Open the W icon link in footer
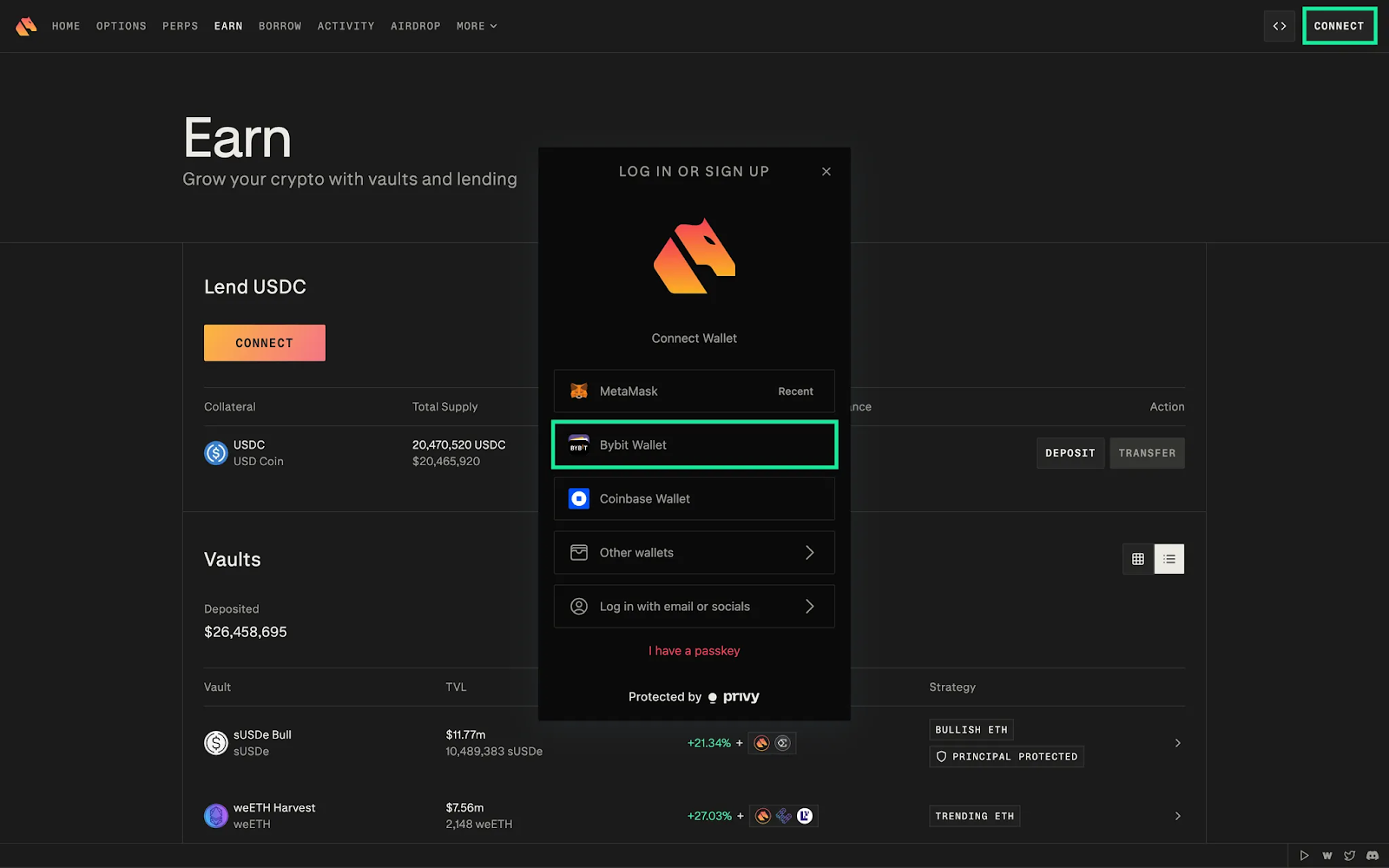This screenshot has height=868, width=1389. (x=1326, y=856)
